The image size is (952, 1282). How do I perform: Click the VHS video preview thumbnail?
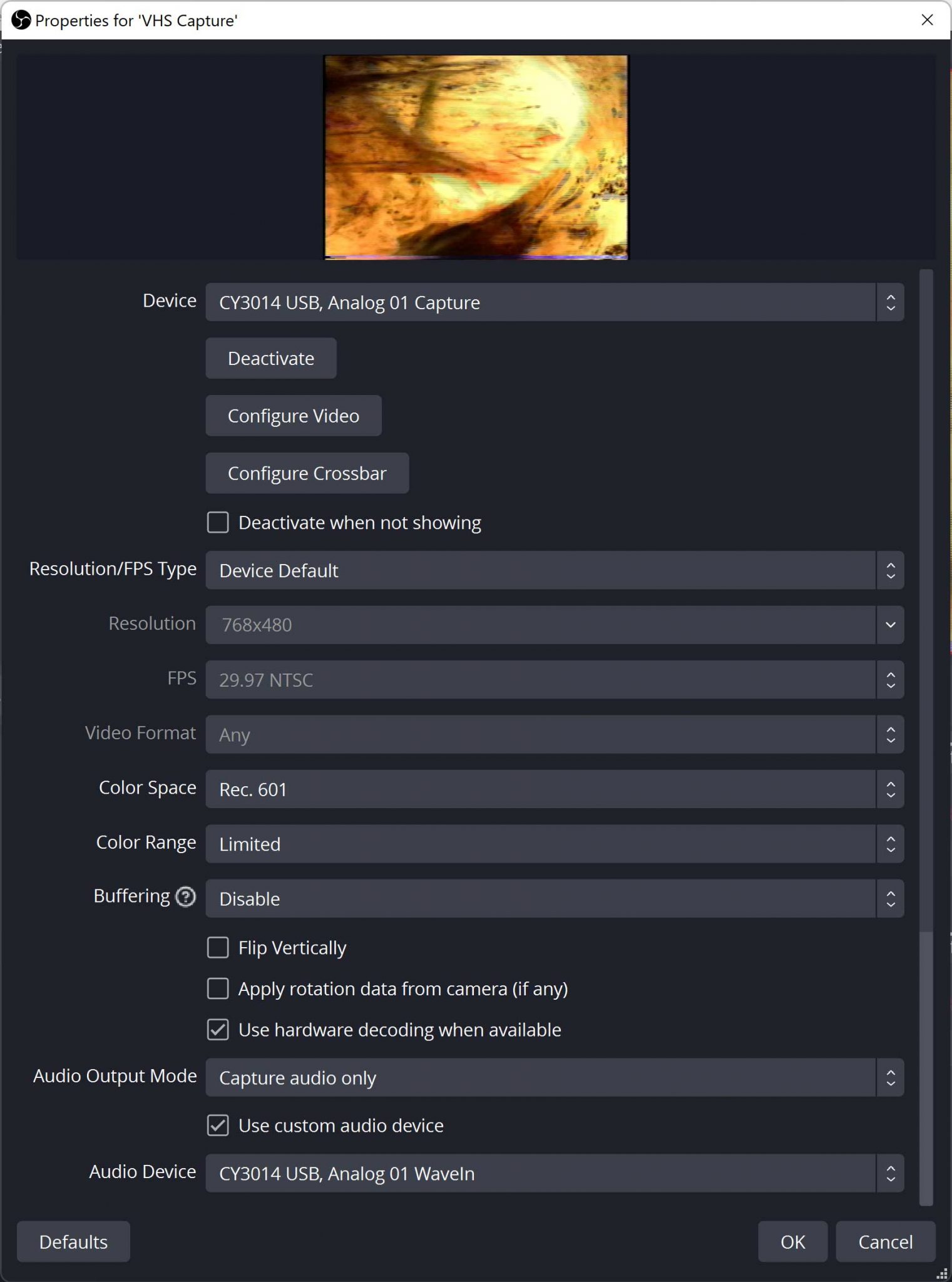(476, 156)
